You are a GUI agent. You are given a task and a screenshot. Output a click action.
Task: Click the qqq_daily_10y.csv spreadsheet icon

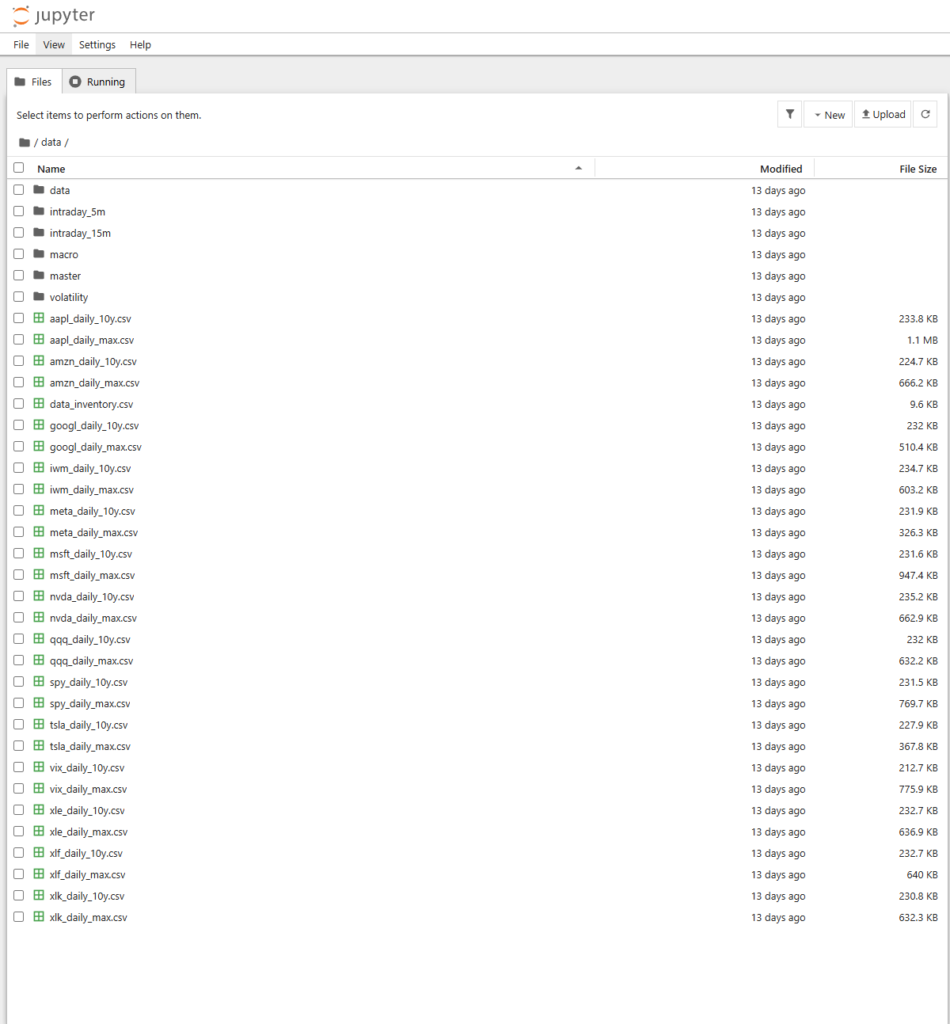pos(39,639)
